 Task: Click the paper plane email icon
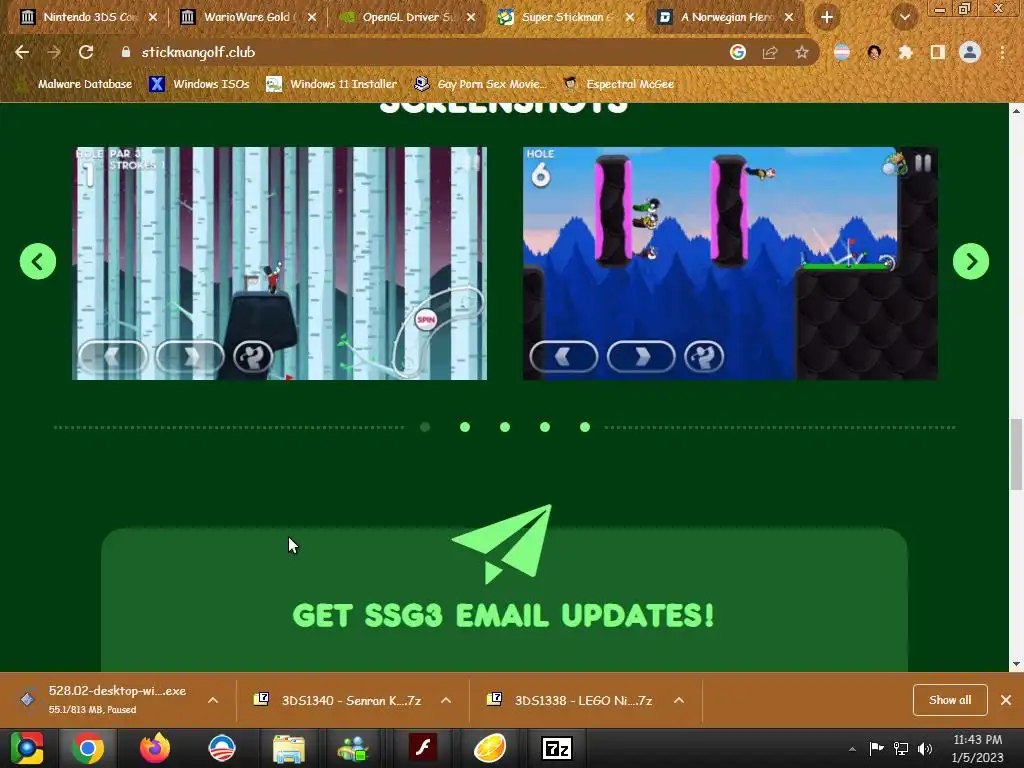[502, 543]
